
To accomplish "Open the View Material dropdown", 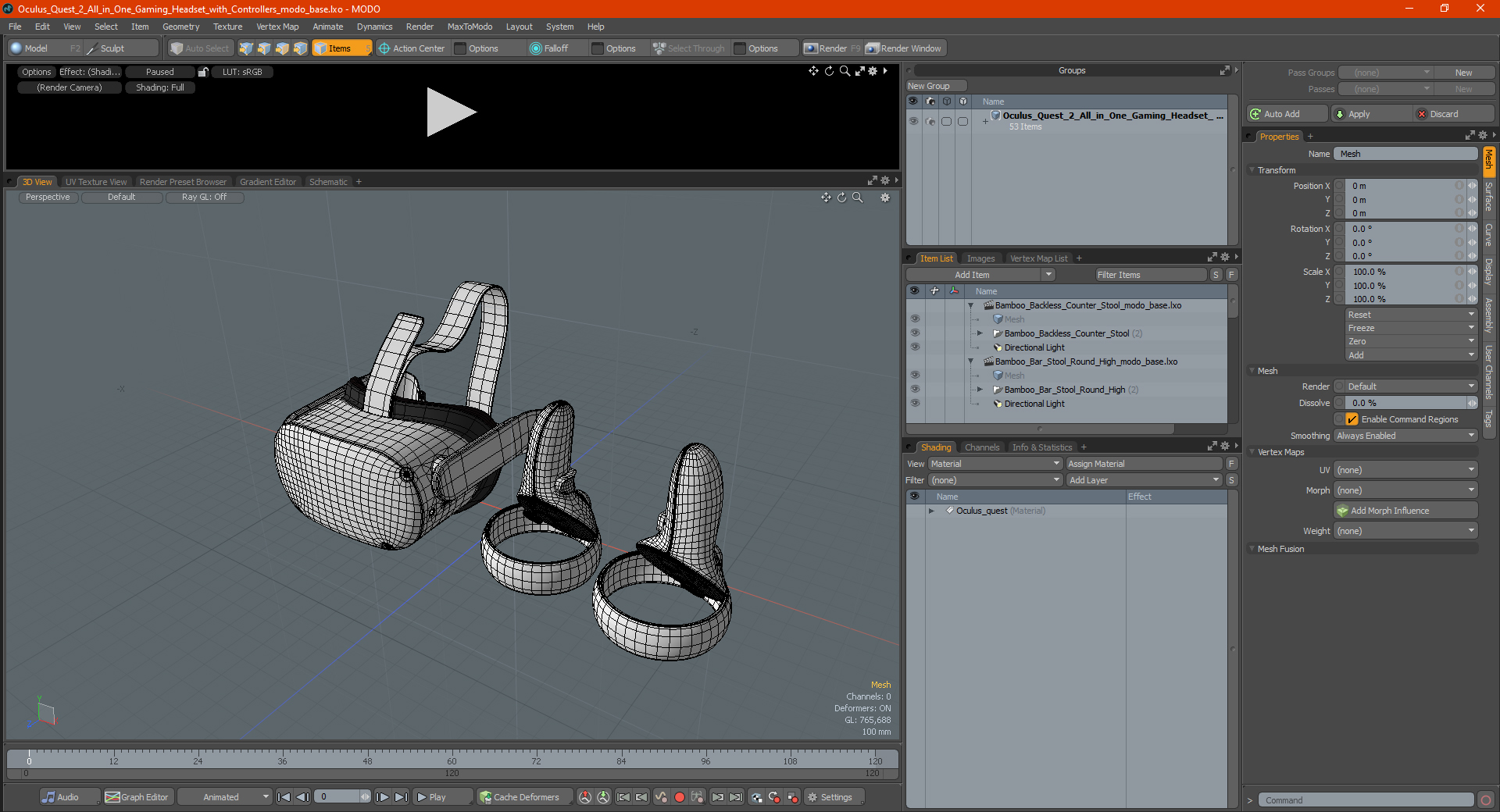I will point(995,464).
